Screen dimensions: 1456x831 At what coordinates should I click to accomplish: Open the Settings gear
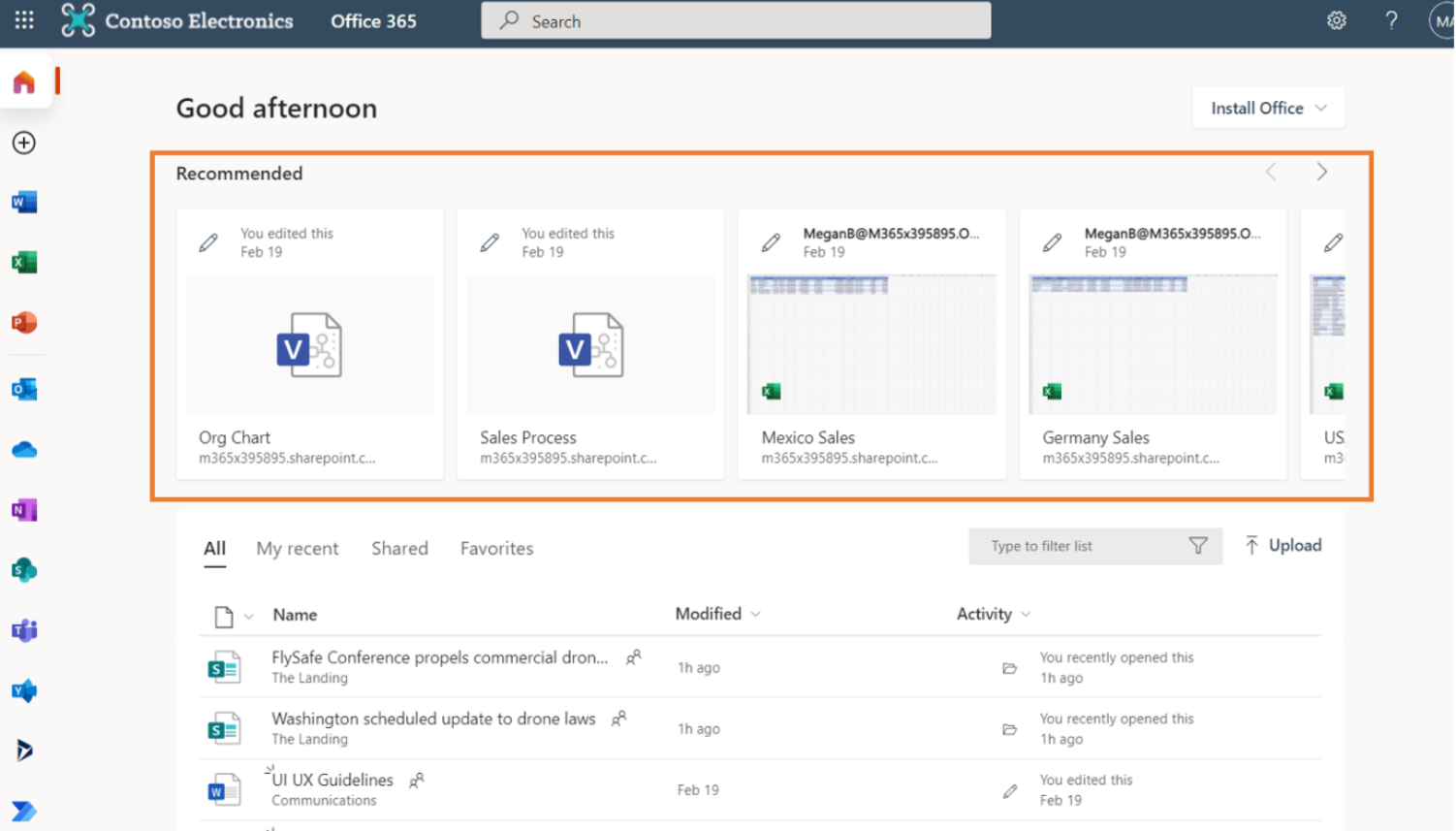point(1336,19)
